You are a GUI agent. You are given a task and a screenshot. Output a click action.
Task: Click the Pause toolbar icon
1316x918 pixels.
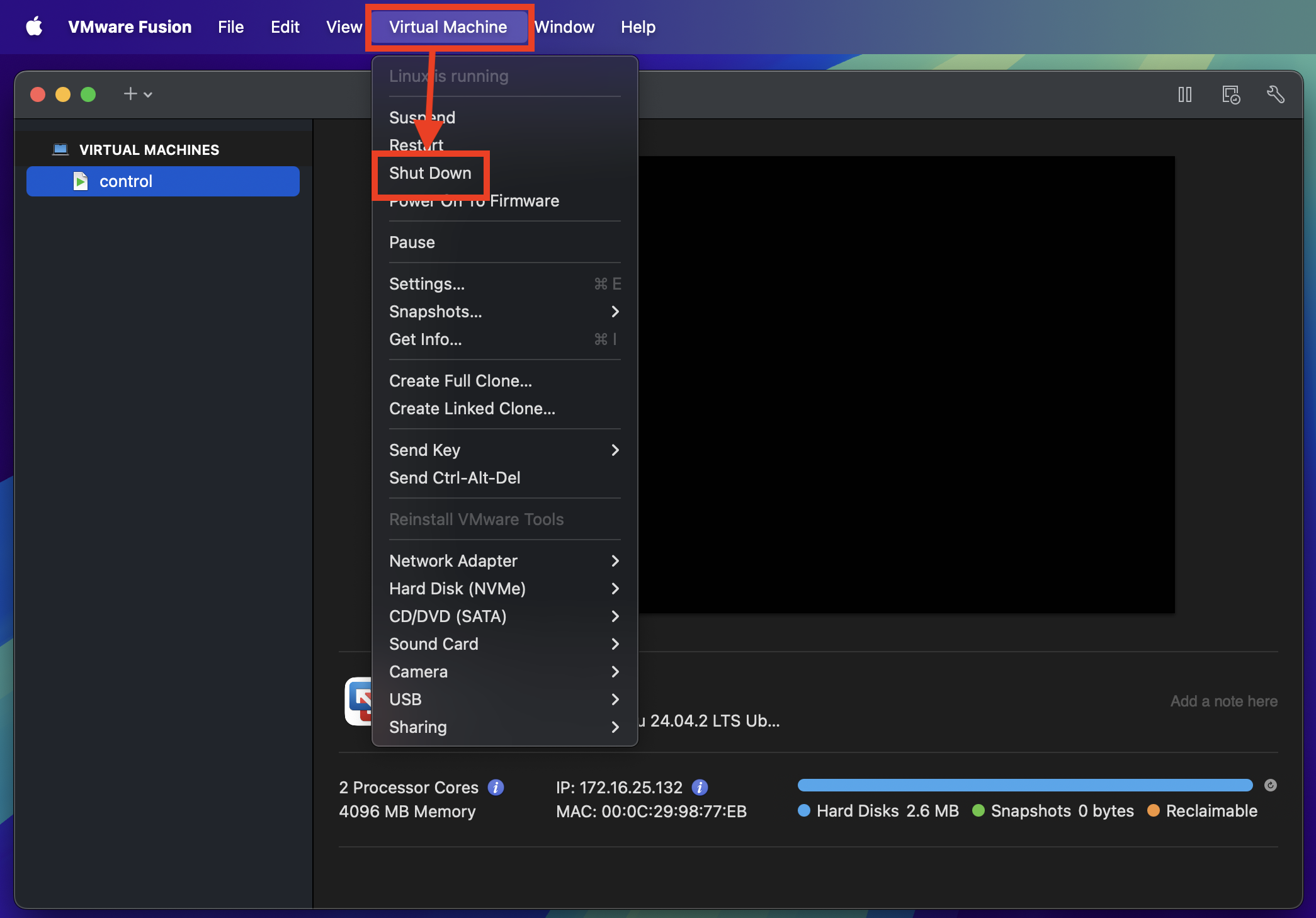(1184, 94)
